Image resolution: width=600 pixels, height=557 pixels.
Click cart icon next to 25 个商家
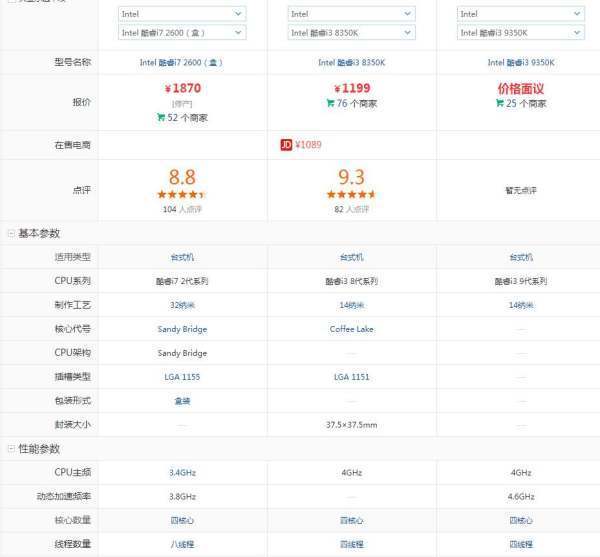500,103
